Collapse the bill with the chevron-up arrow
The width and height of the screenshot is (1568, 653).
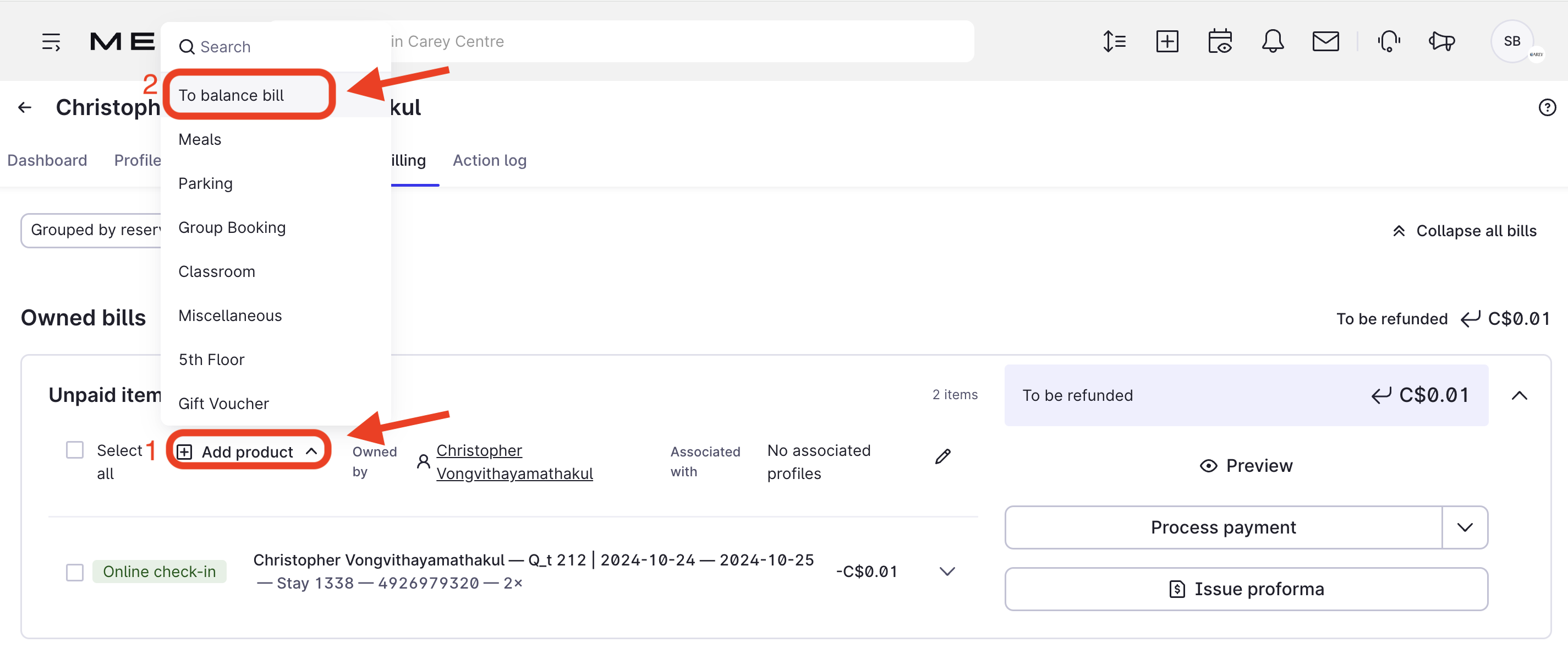[1519, 396]
